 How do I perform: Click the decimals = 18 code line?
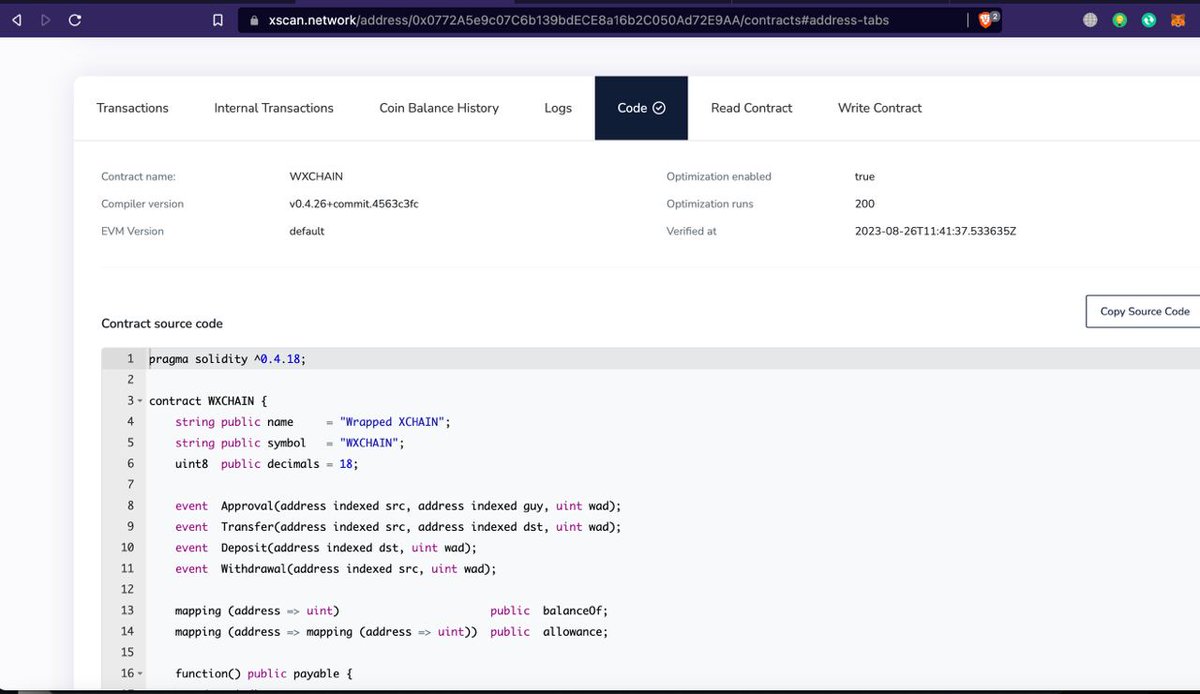click(266, 464)
